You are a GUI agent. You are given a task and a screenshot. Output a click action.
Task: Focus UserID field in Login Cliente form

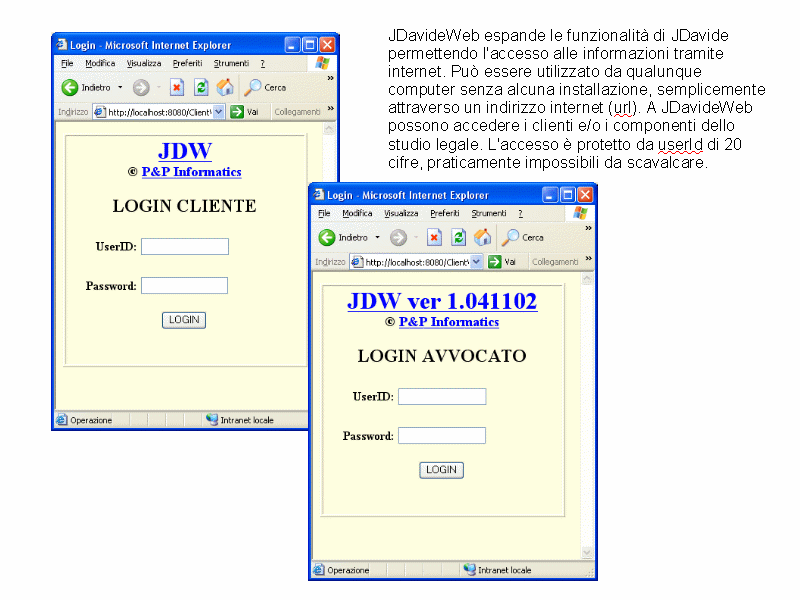(x=185, y=246)
